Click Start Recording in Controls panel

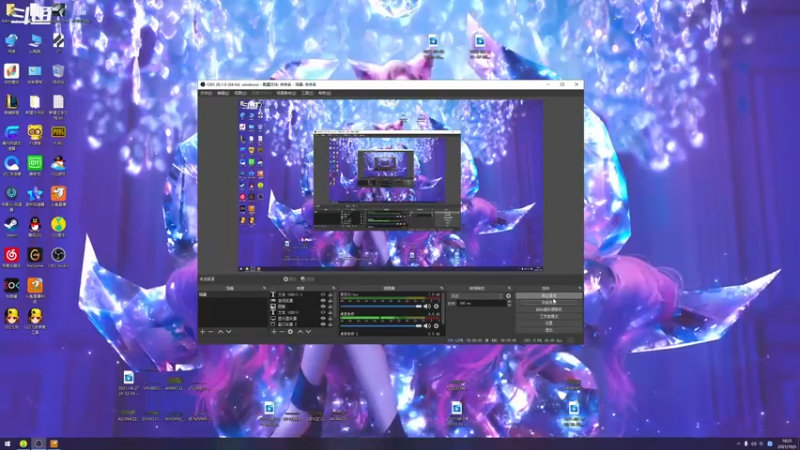click(x=548, y=303)
